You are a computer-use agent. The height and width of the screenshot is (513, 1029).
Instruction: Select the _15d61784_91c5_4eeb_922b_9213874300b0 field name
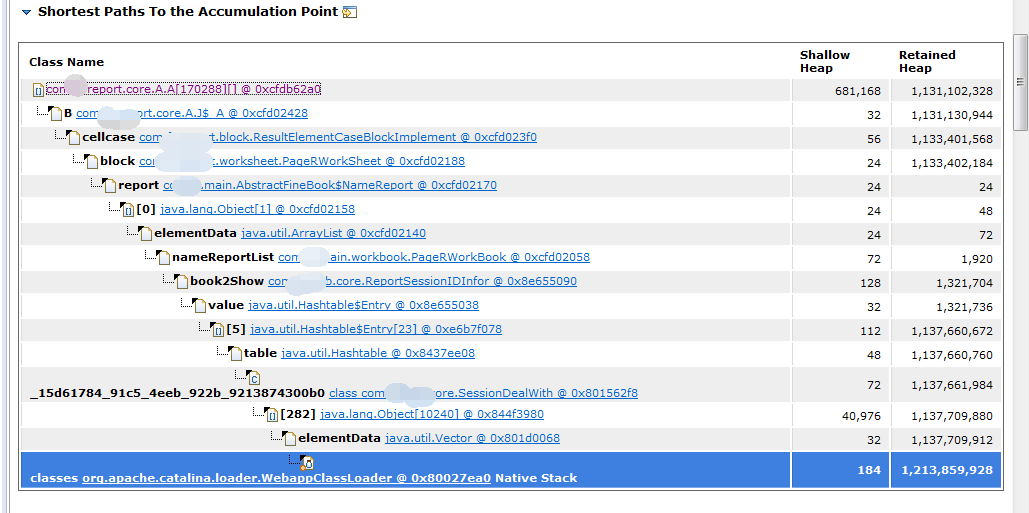click(177, 393)
